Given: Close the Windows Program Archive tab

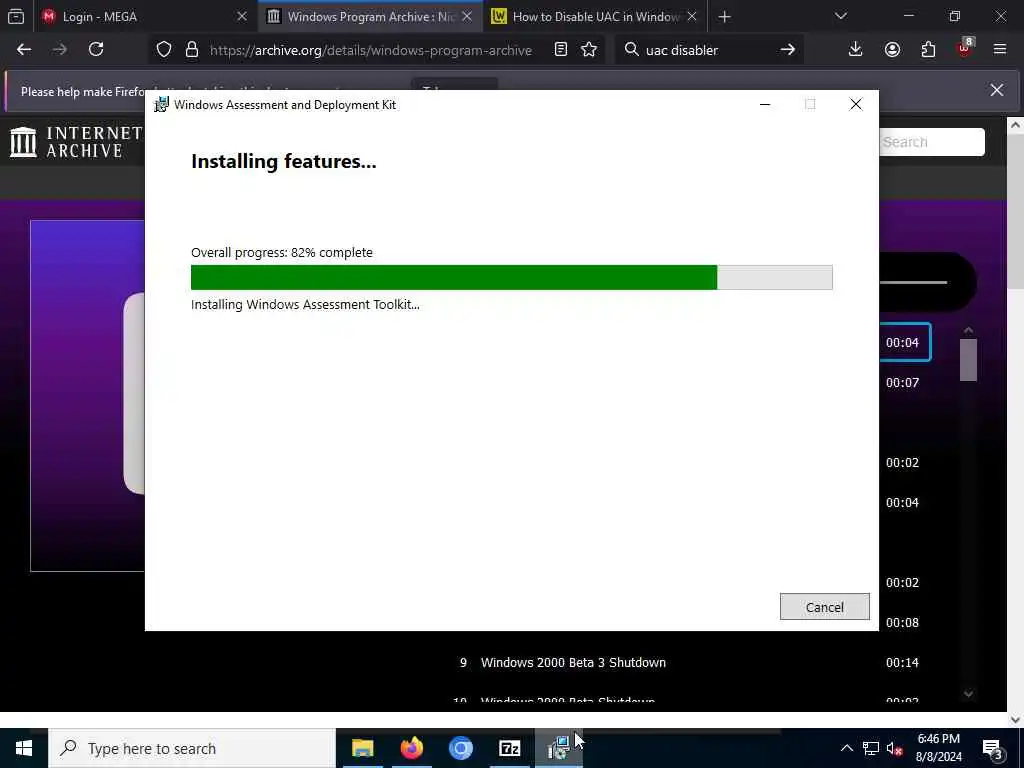Looking at the screenshot, I should coord(467,17).
